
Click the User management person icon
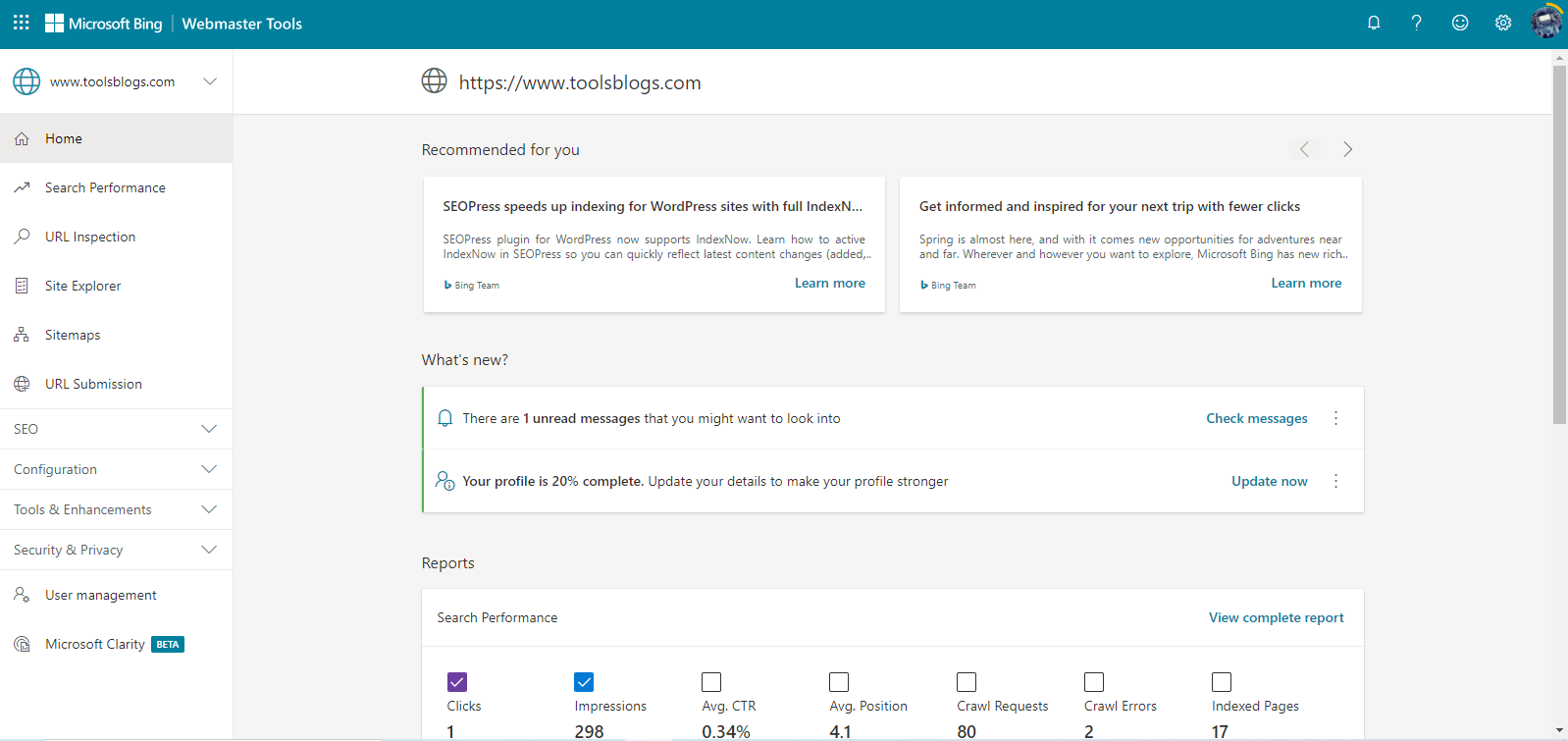tap(22, 595)
